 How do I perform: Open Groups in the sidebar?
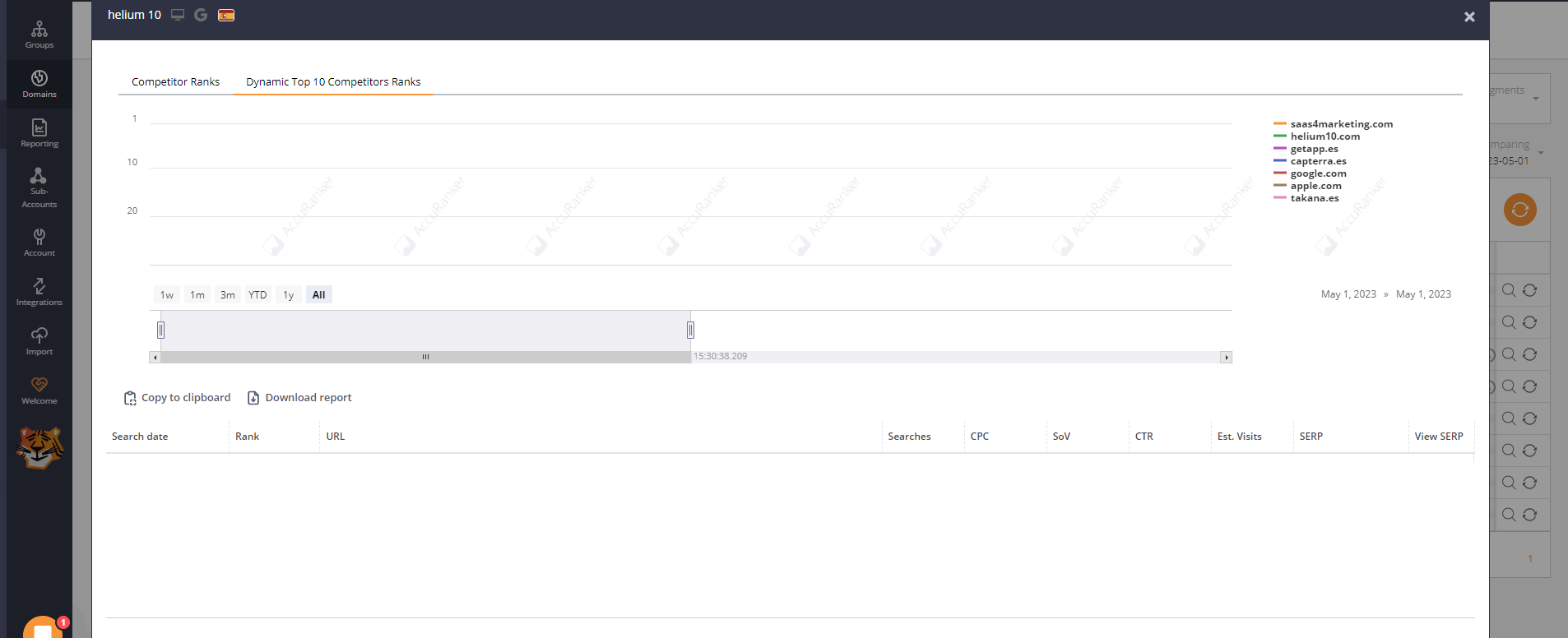(x=39, y=35)
